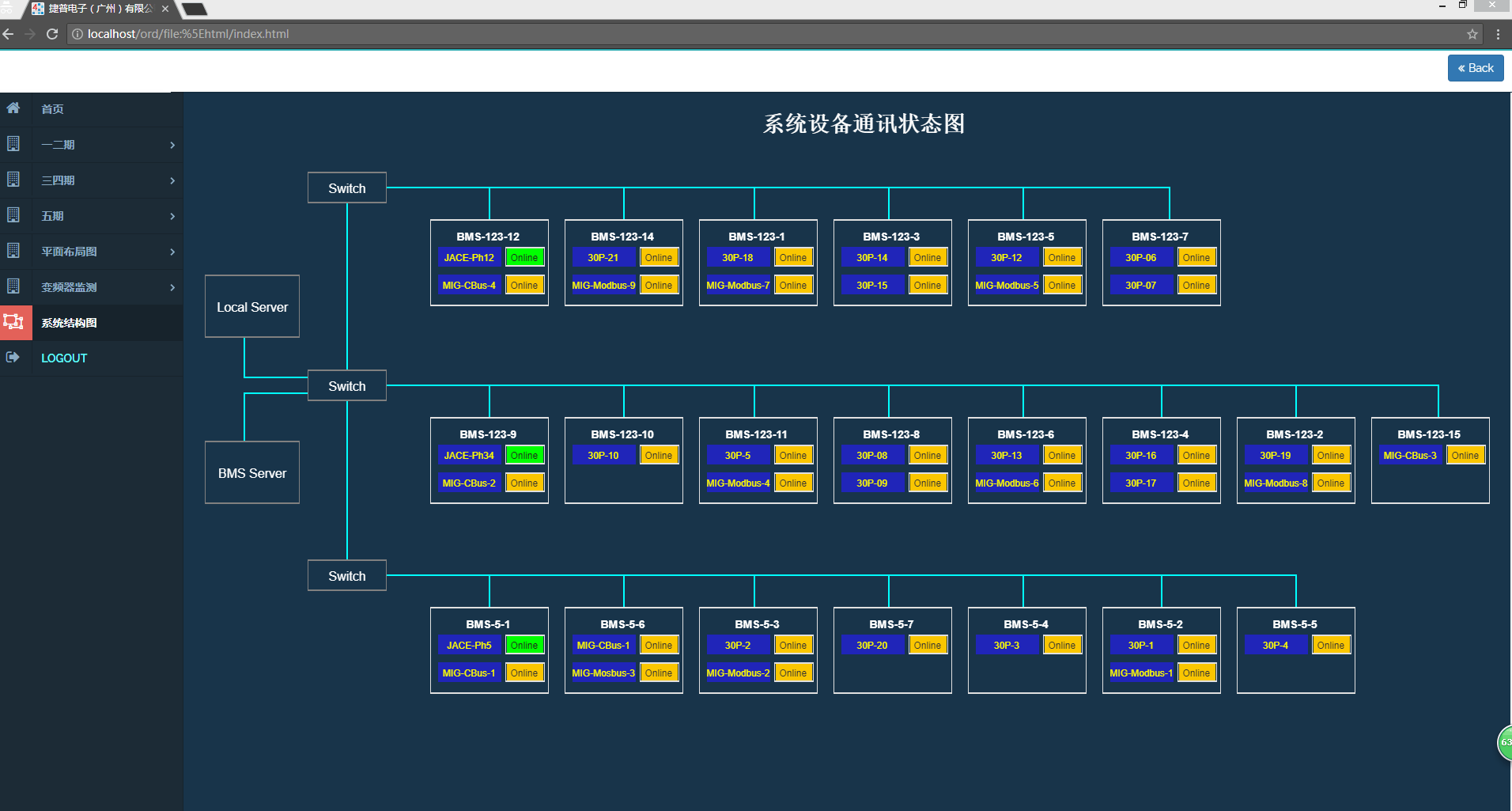Click the JACE-Ph34 device label
The height and width of the screenshot is (811, 1512).
pyautogui.click(x=469, y=456)
